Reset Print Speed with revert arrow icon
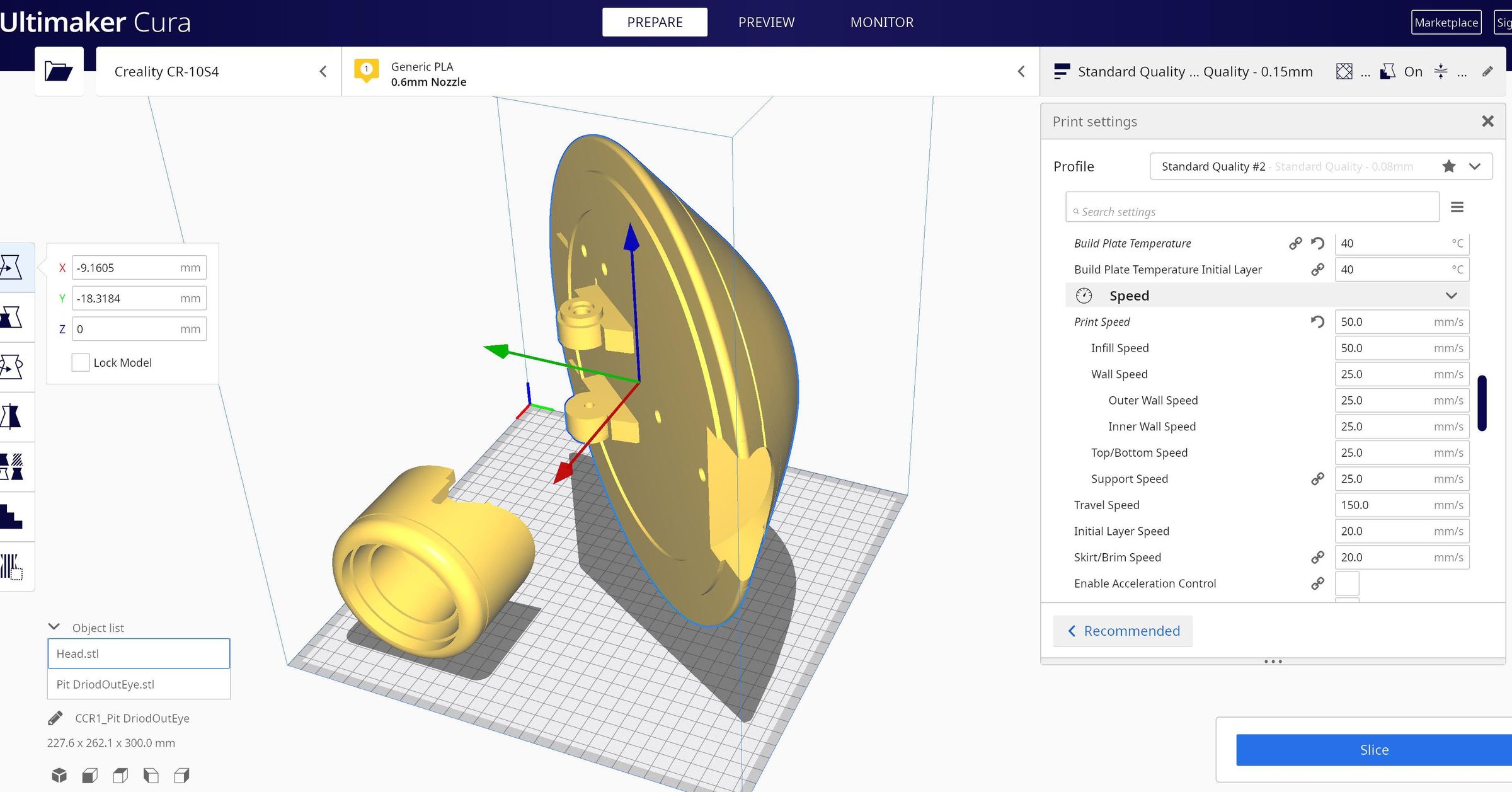Screen dimensions: 1512x792 [1317, 322]
